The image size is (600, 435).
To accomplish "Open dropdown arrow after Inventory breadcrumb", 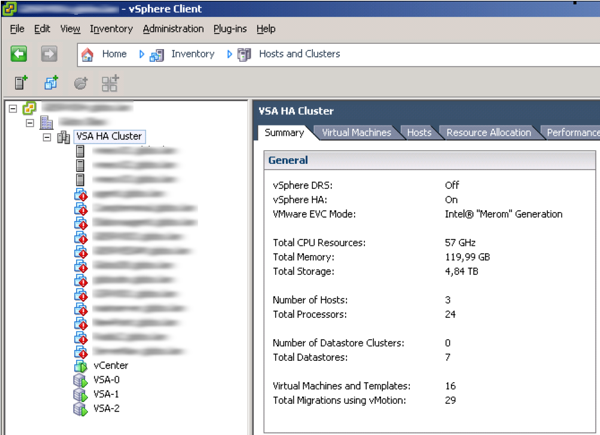I will 229,54.
